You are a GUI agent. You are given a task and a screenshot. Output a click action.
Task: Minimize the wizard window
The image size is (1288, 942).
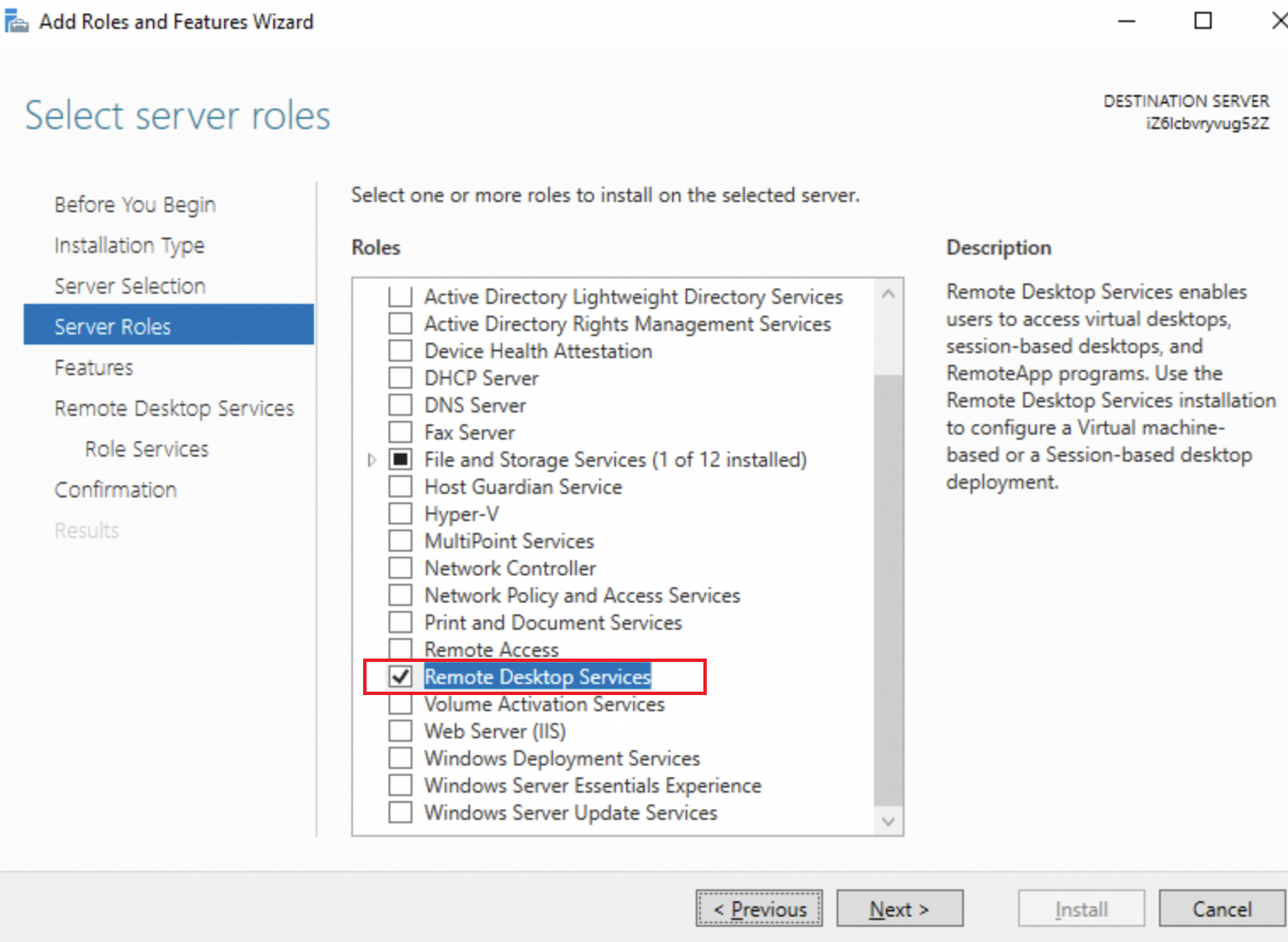(x=1127, y=20)
